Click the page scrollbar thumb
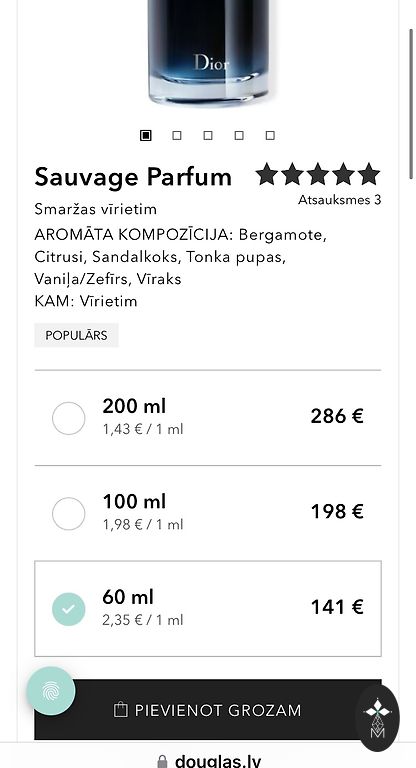The width and height of the screenshot is (416, 768). click(412, 104)
